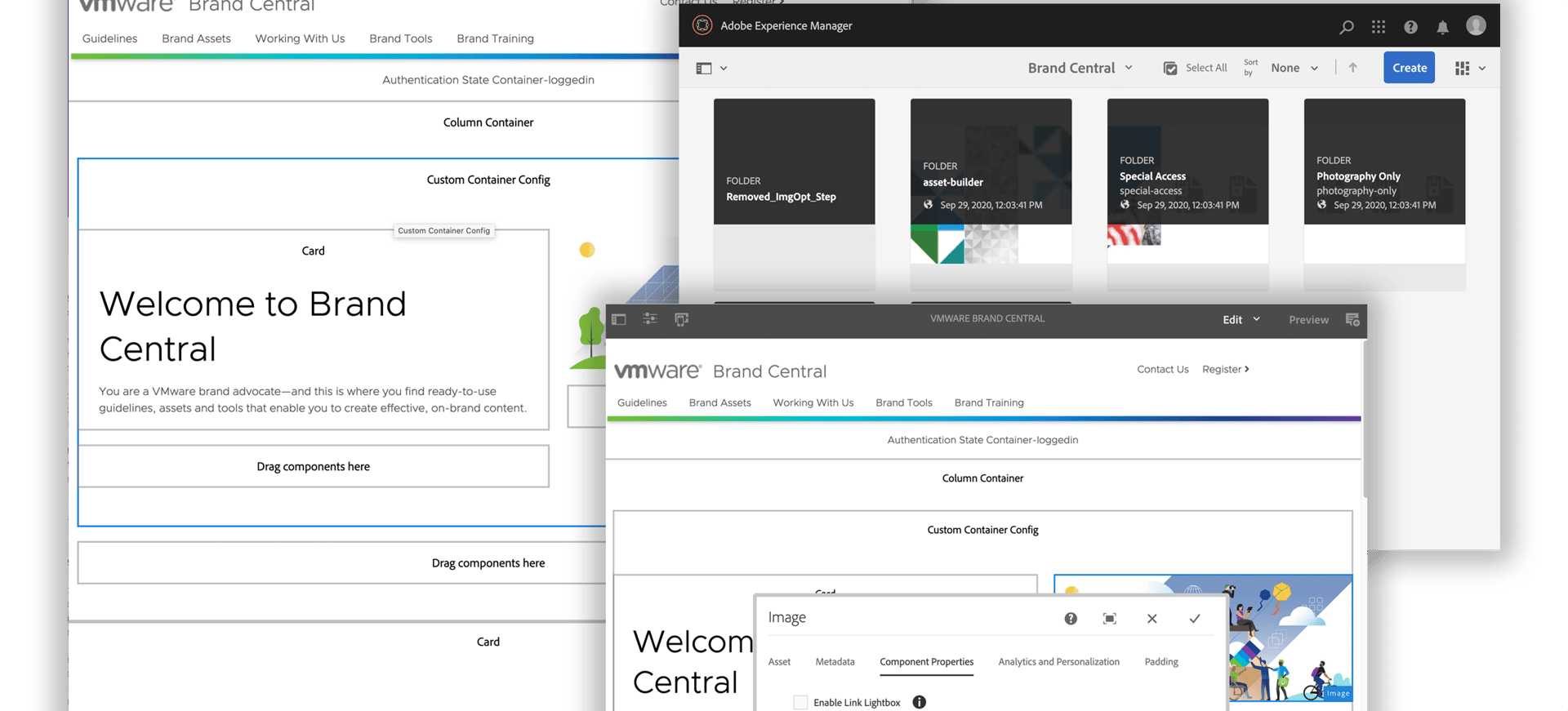
Task: Enable the Link Lightbox checkbox
Action: click(x=800, y=702)
